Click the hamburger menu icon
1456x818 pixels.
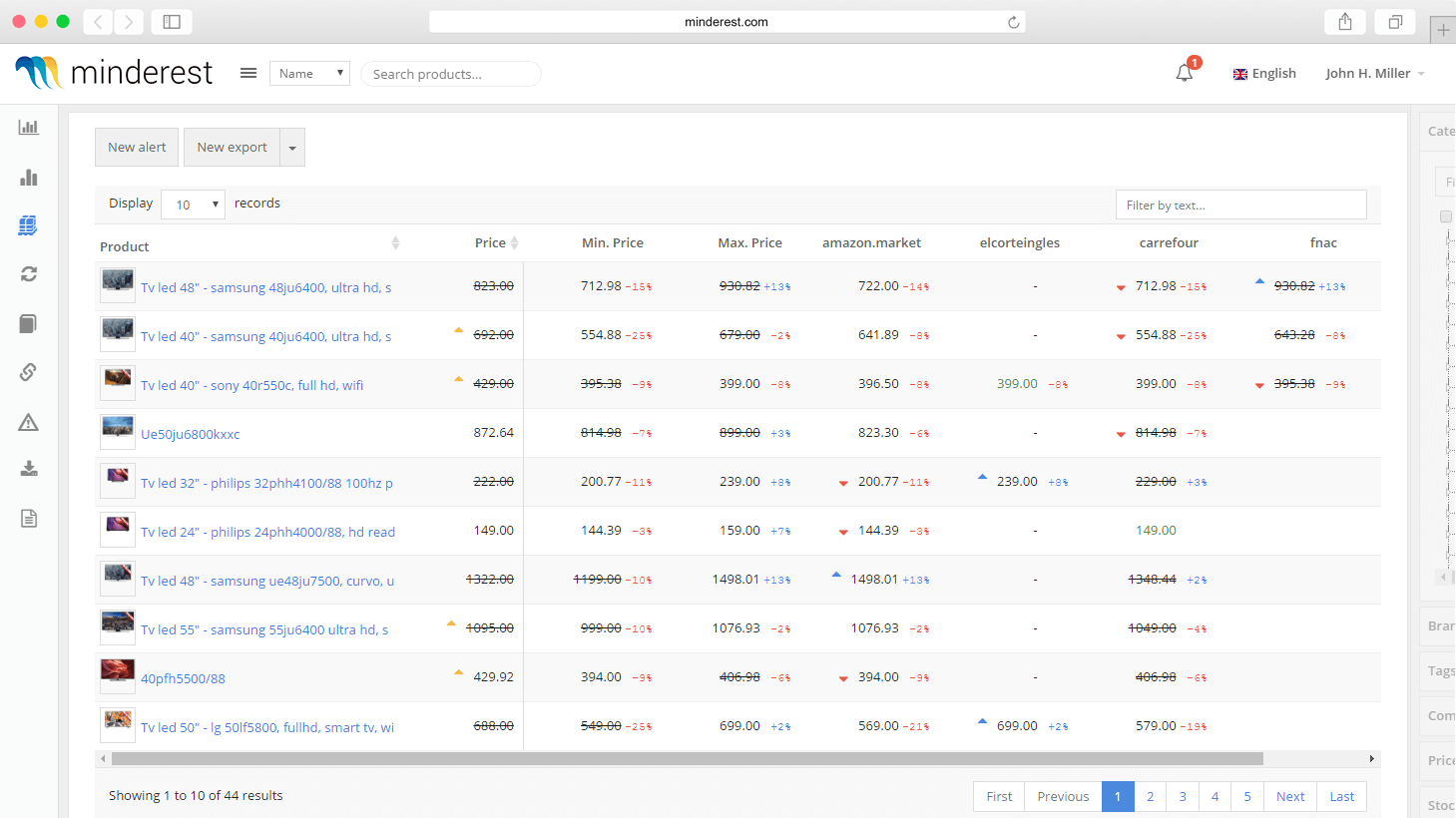click(x=248, y=73)
